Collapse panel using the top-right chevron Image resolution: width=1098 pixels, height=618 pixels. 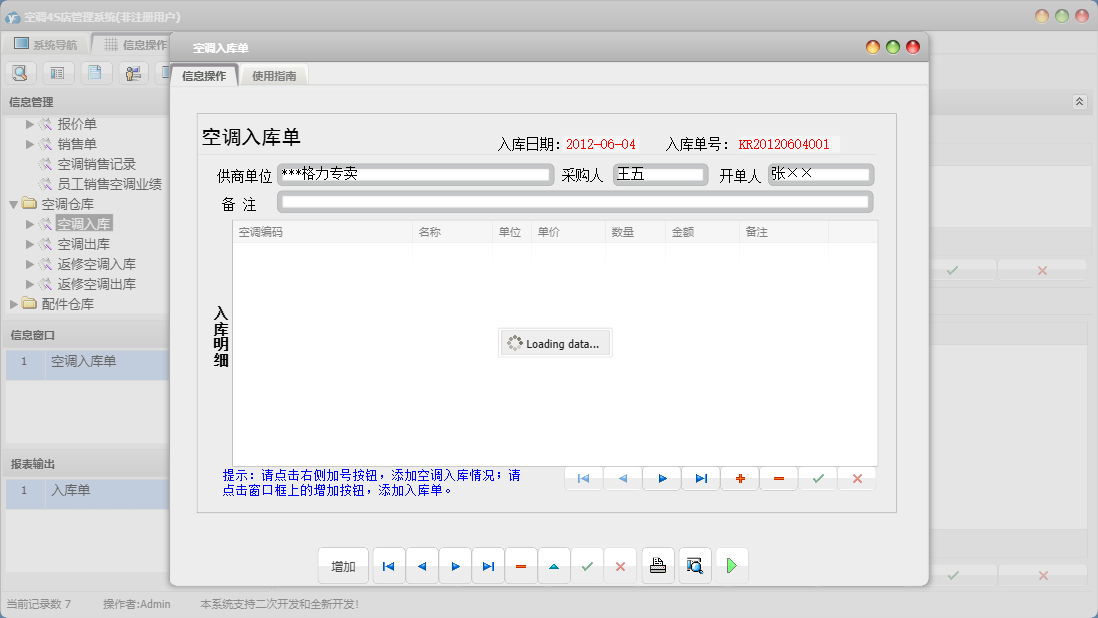(1078, 101)
